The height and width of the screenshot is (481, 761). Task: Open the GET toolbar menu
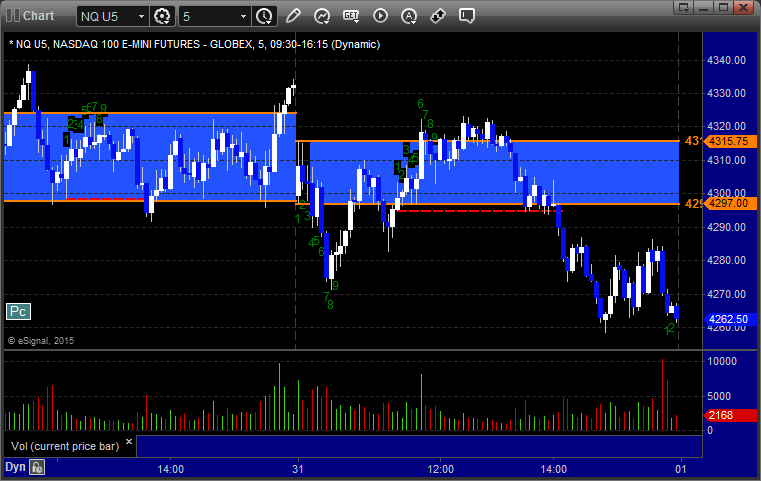point(351,16)
